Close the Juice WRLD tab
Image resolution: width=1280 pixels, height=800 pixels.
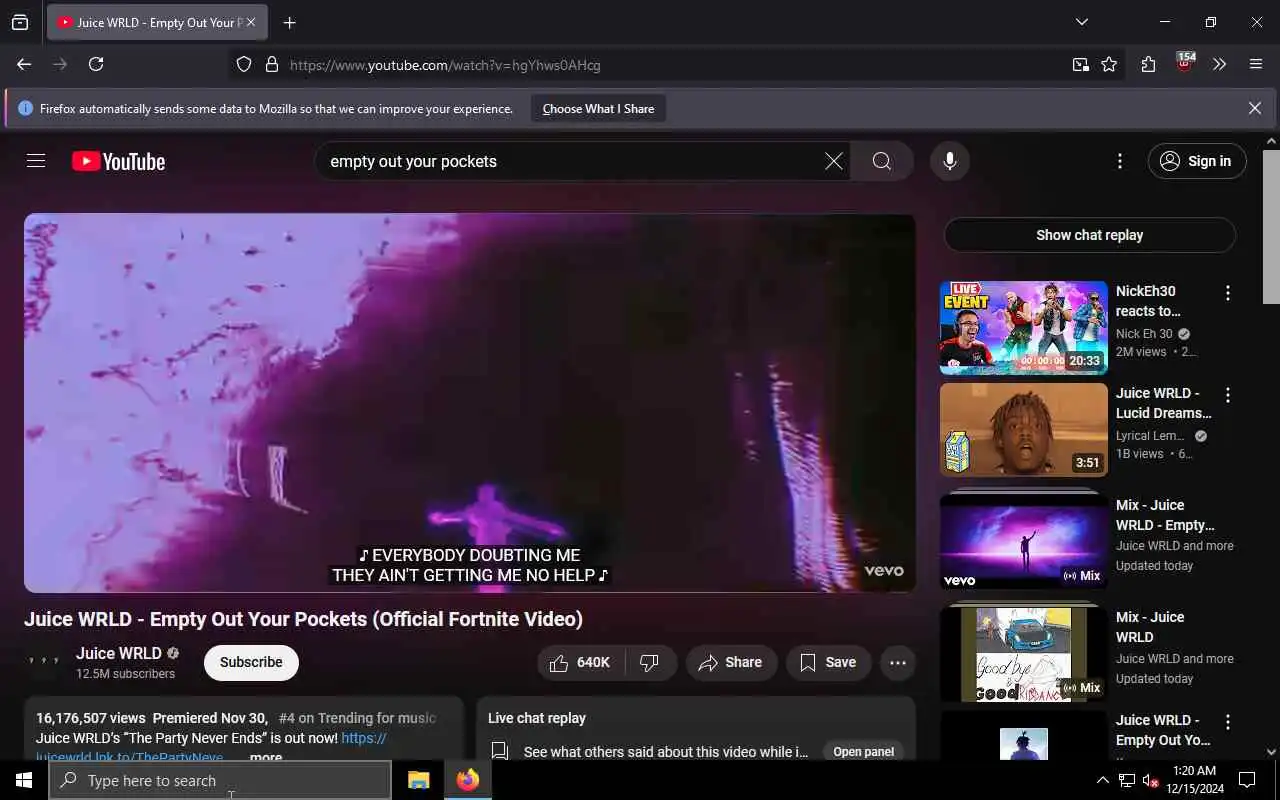(251, 22)
